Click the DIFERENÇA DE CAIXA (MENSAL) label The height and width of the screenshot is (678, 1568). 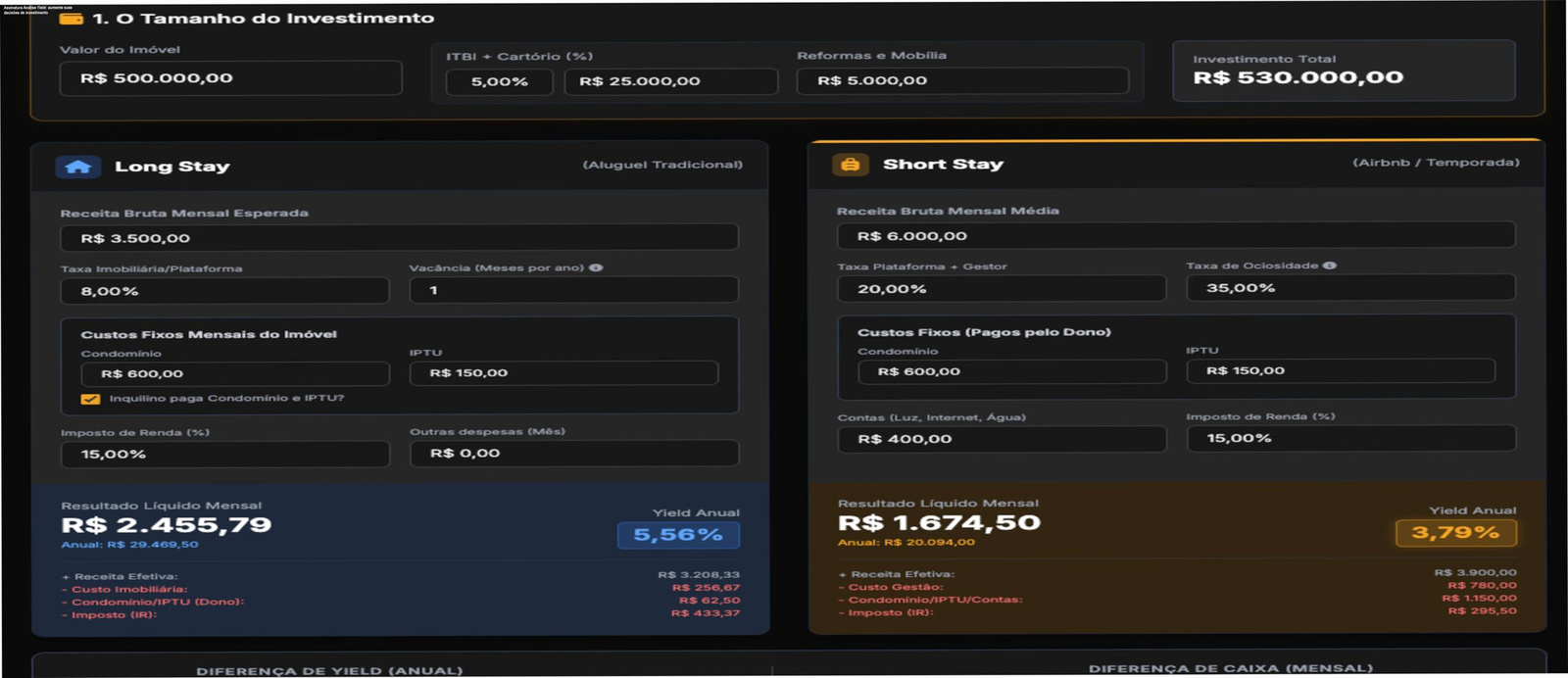click(1231, 668)
